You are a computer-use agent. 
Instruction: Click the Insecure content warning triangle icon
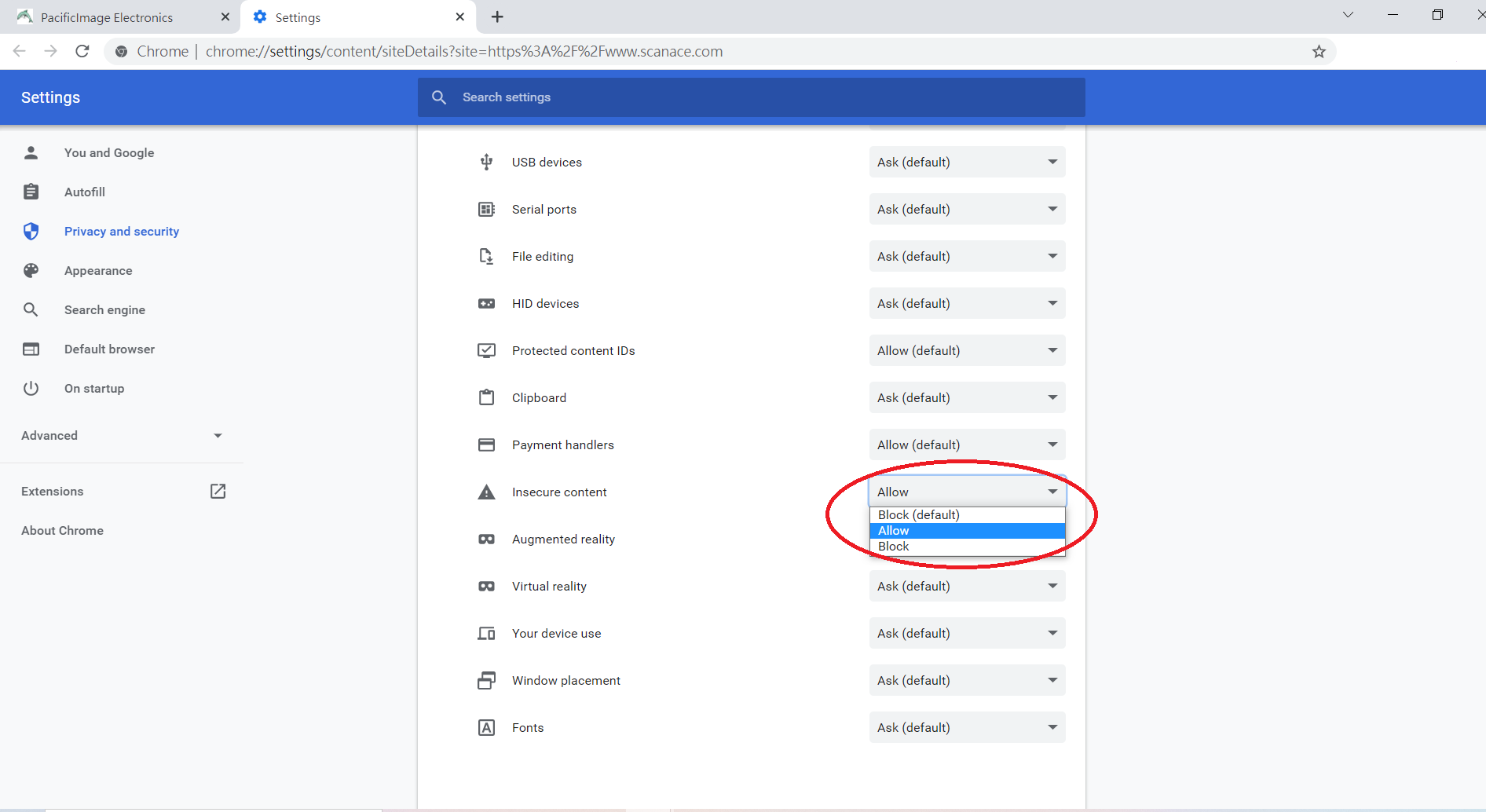pos(487,492)
